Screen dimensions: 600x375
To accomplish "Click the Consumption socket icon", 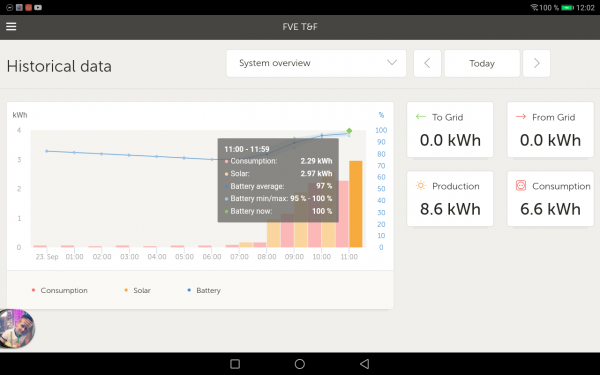I will click(x=521, y=186).
